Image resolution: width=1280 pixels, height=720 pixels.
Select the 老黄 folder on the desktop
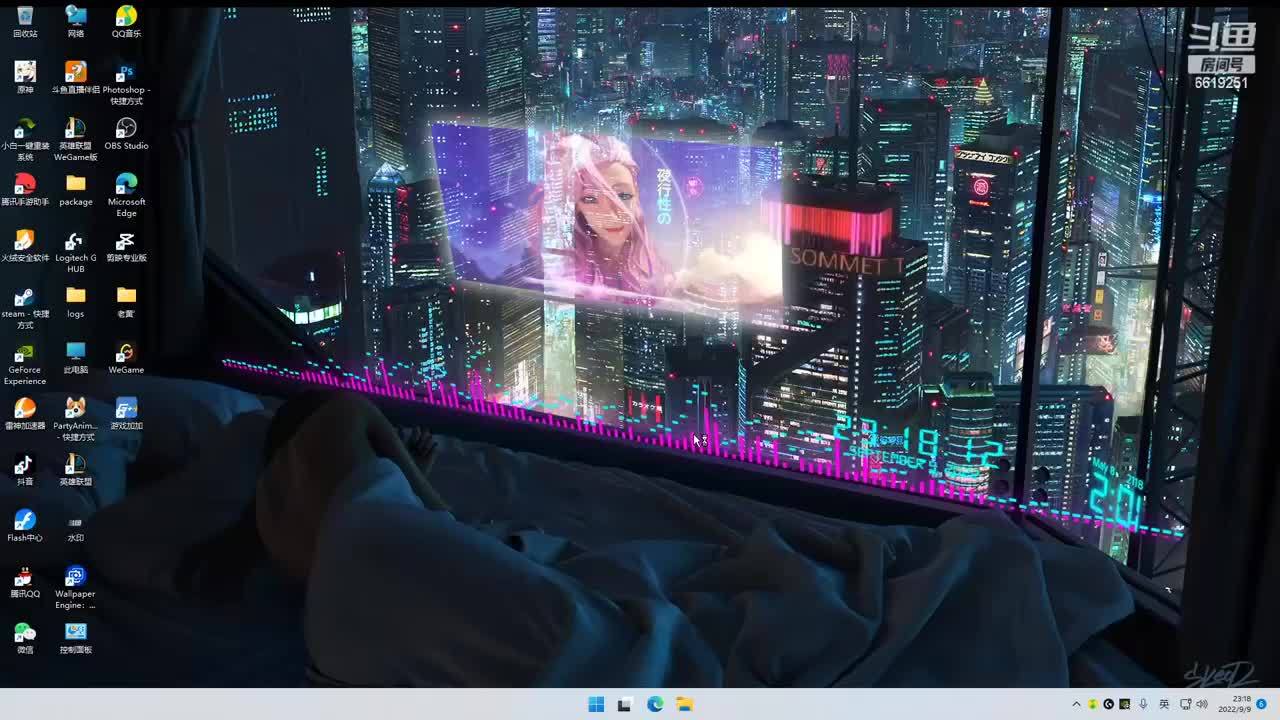tap(126, 301)
